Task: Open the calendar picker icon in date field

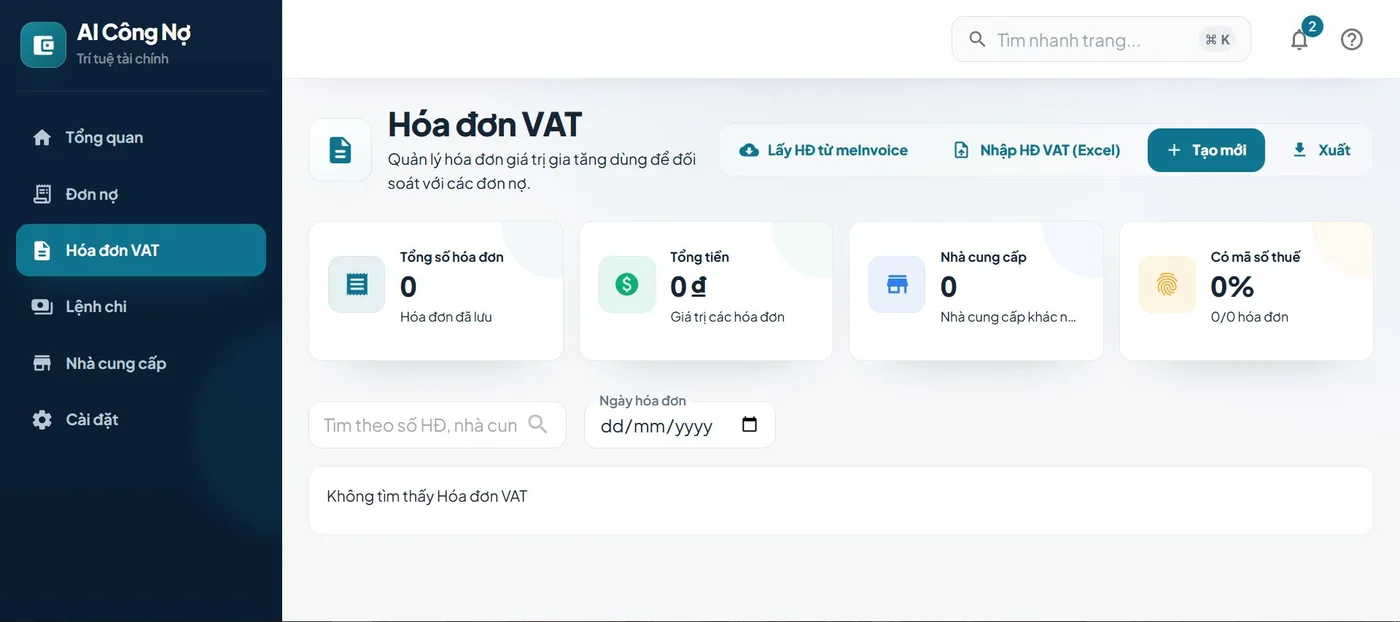Action: click(750, 425)
